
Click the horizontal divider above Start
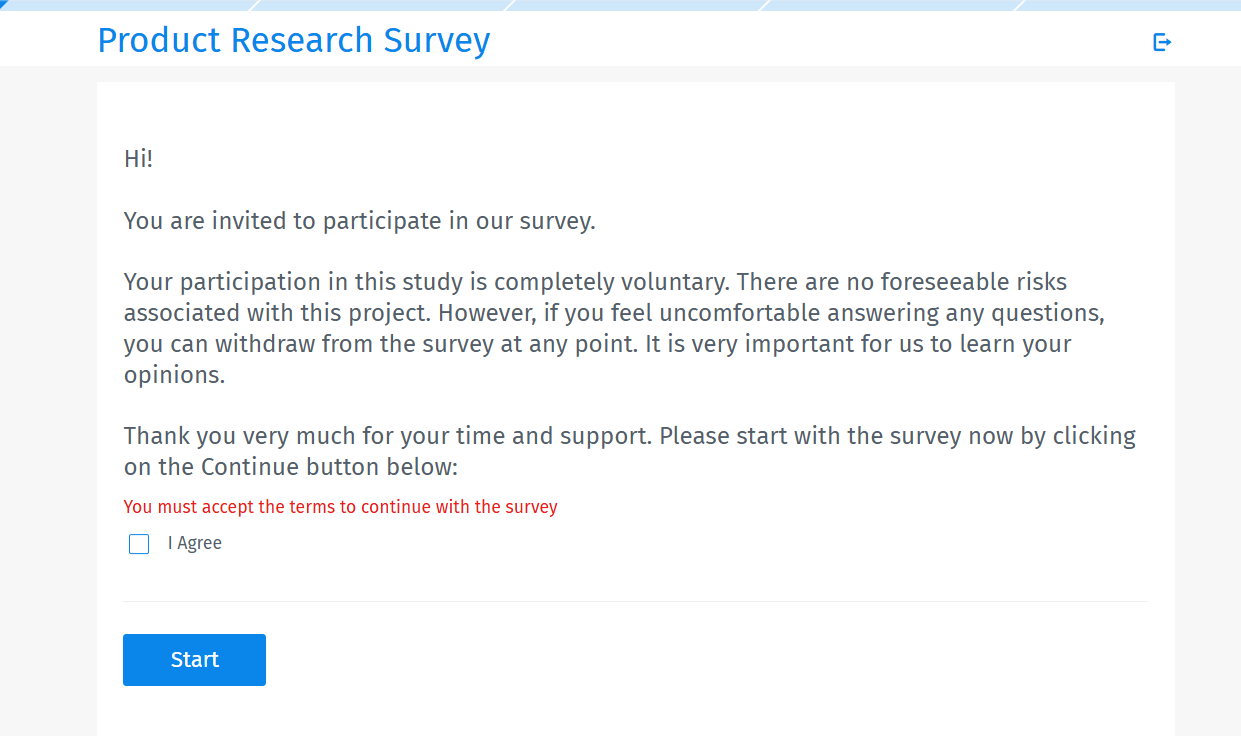click(x=635, y=600)
